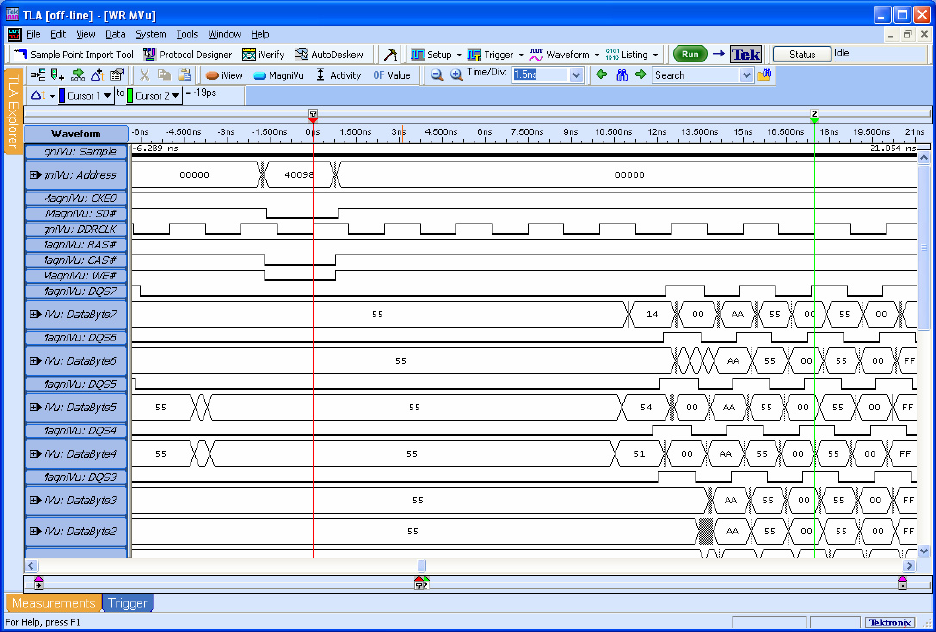Click the Paste icon
This screenshot has width=936, height=632.
[184, 75]
